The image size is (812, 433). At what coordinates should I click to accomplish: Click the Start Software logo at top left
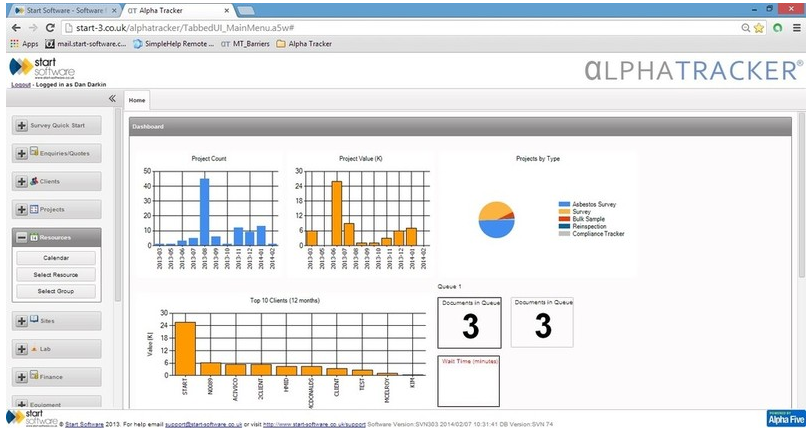(42, 68)
